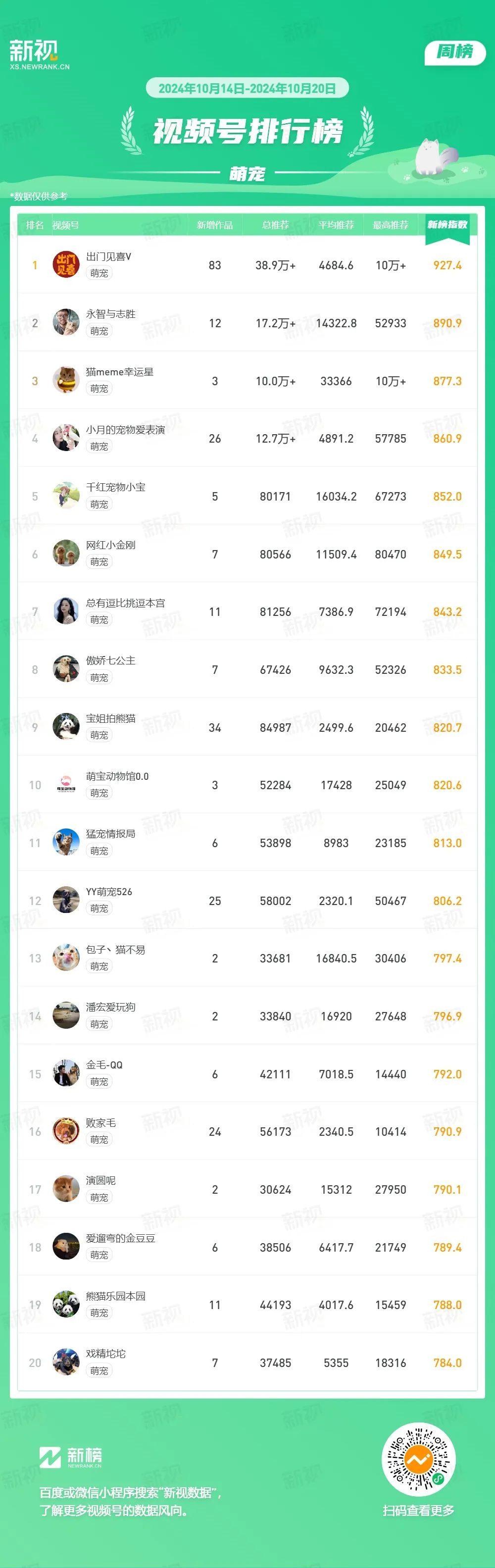Click the white cat illustration
This screenshot has width=495, height=1568.
435,156
